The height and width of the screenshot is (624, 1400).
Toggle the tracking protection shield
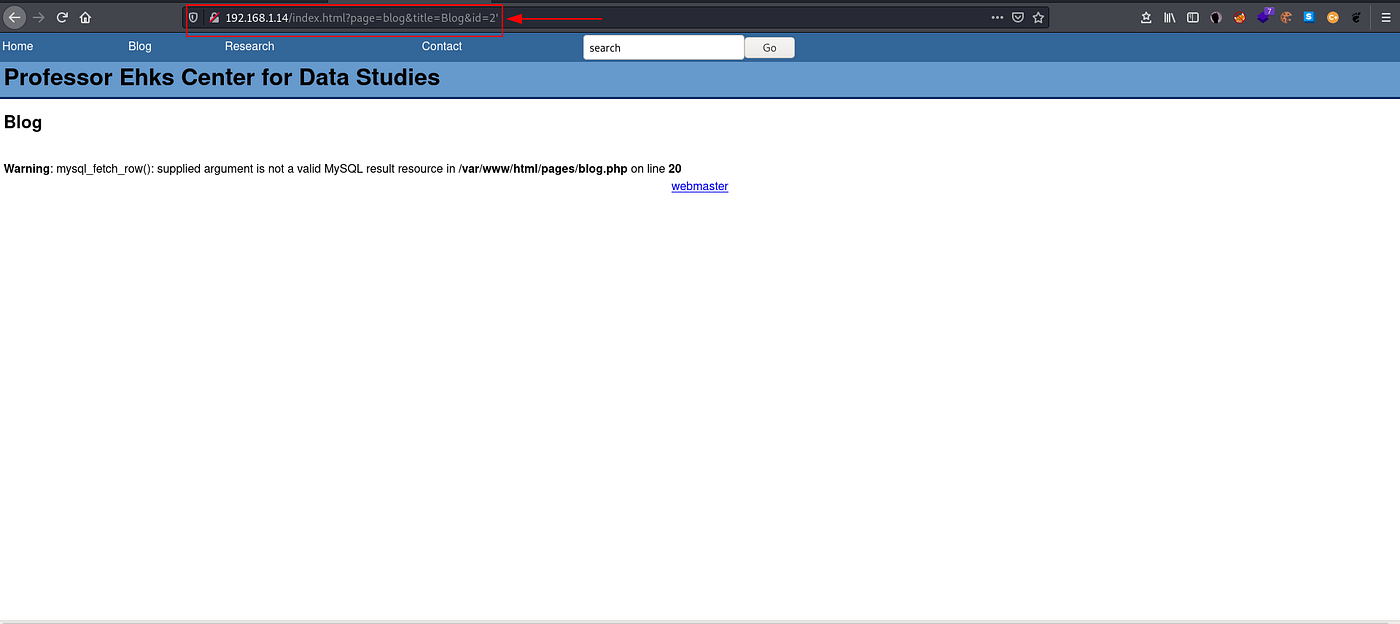pyautogui.click(x=192, y=17)
